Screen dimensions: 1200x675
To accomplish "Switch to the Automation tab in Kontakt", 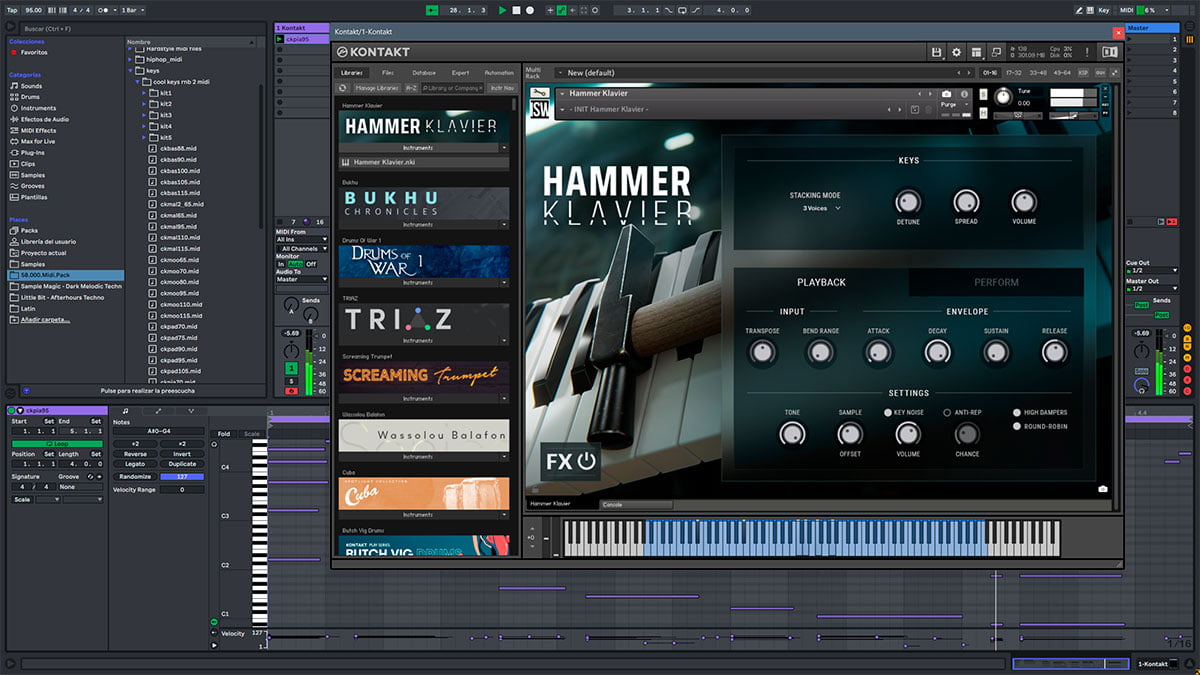I will 499,73.
